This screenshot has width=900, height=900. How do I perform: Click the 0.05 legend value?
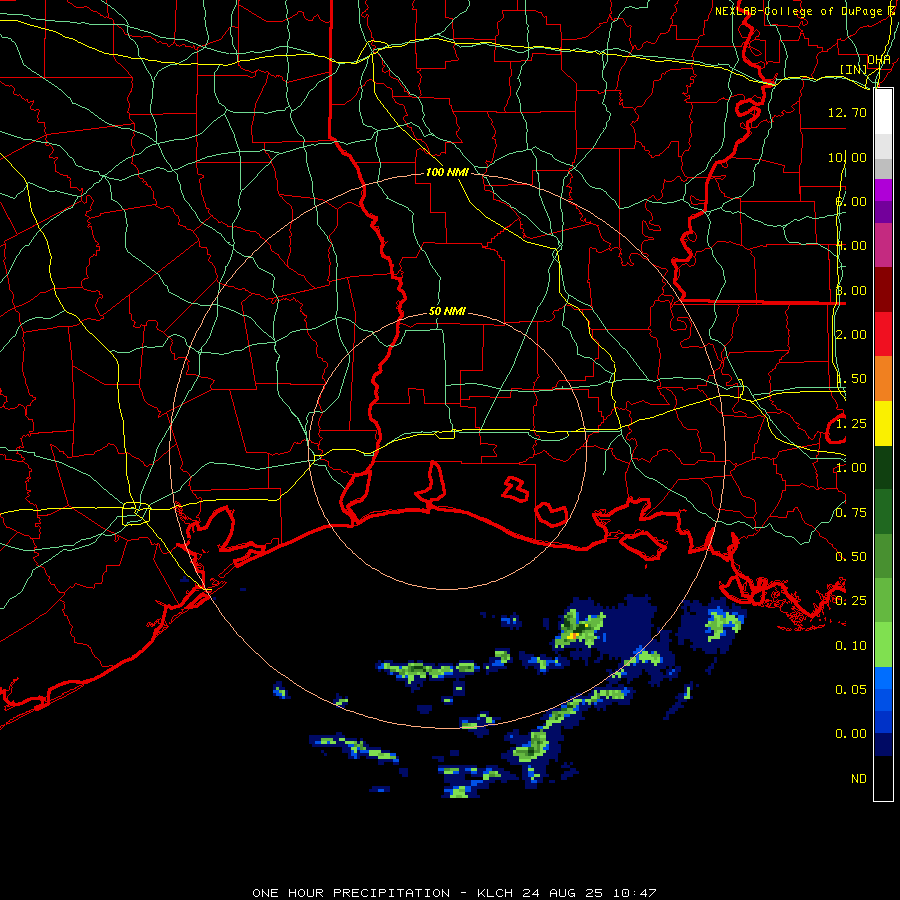[x=851, y=690]
